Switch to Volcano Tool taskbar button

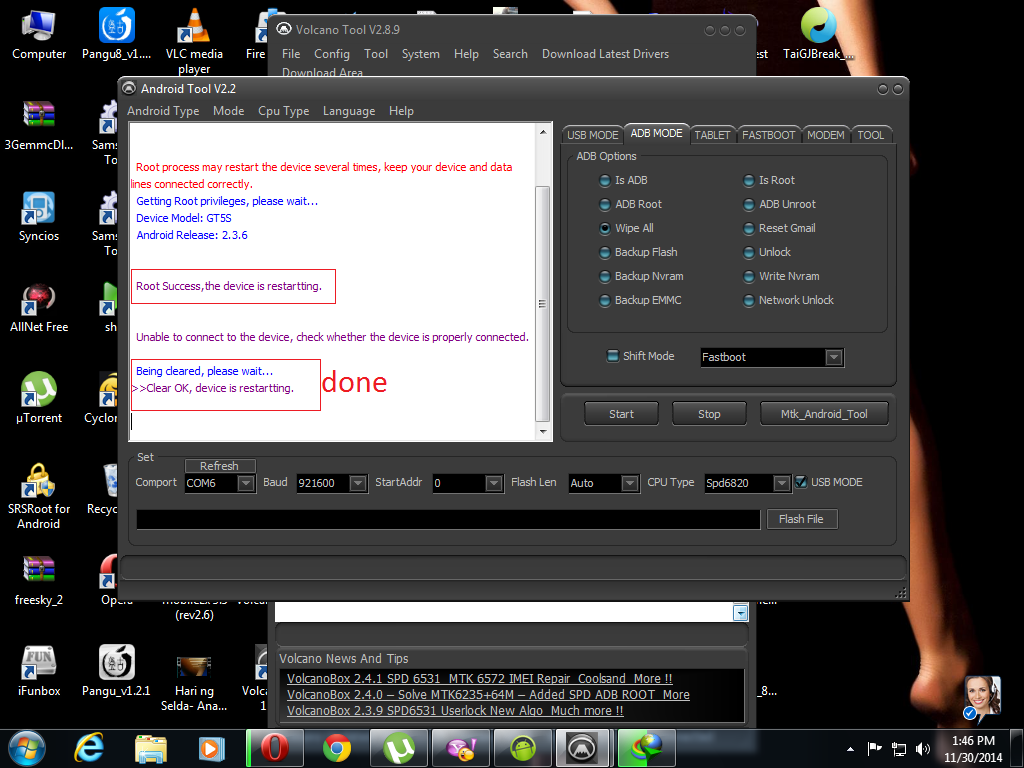click(x=583, y=748)
